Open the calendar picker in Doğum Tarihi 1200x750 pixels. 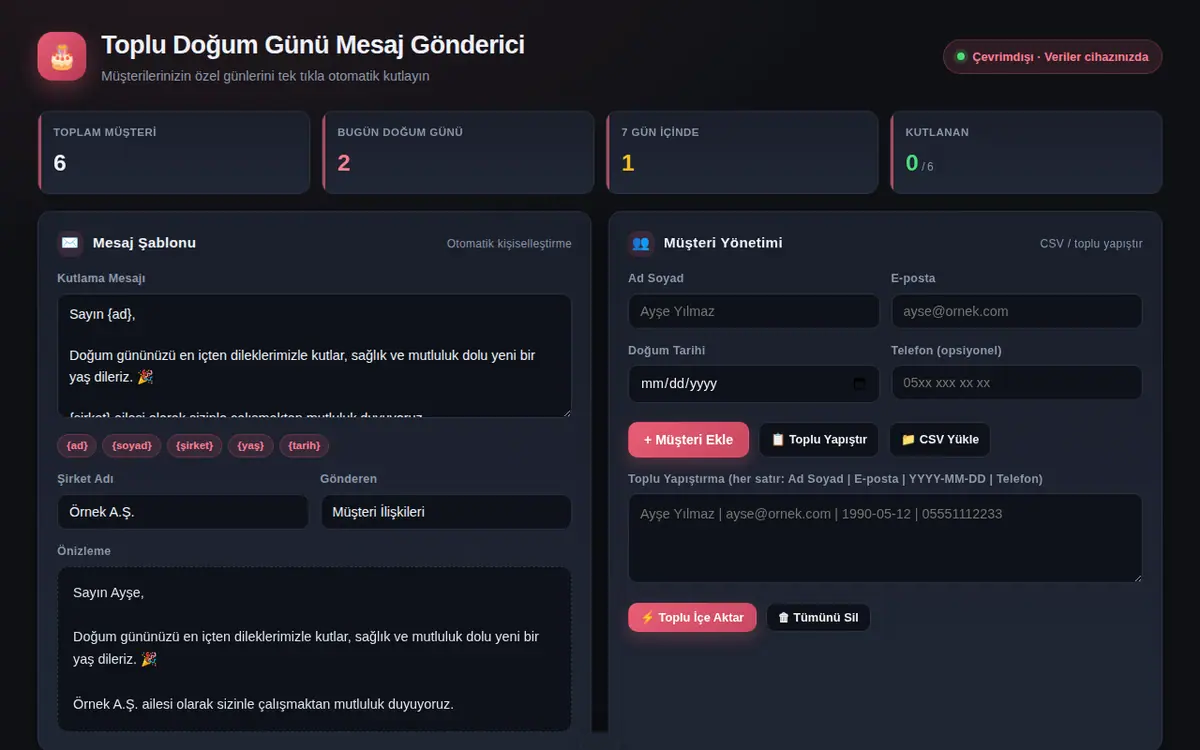pyautogui.click(x=859, y=384)
